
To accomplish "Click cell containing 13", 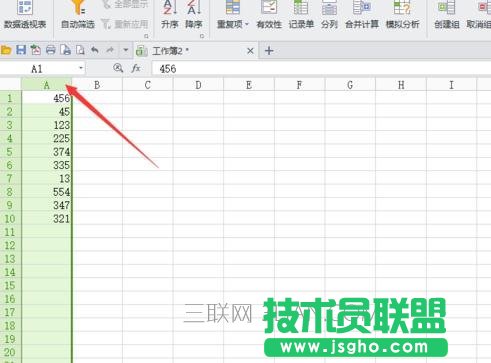I will click(47, 178).
